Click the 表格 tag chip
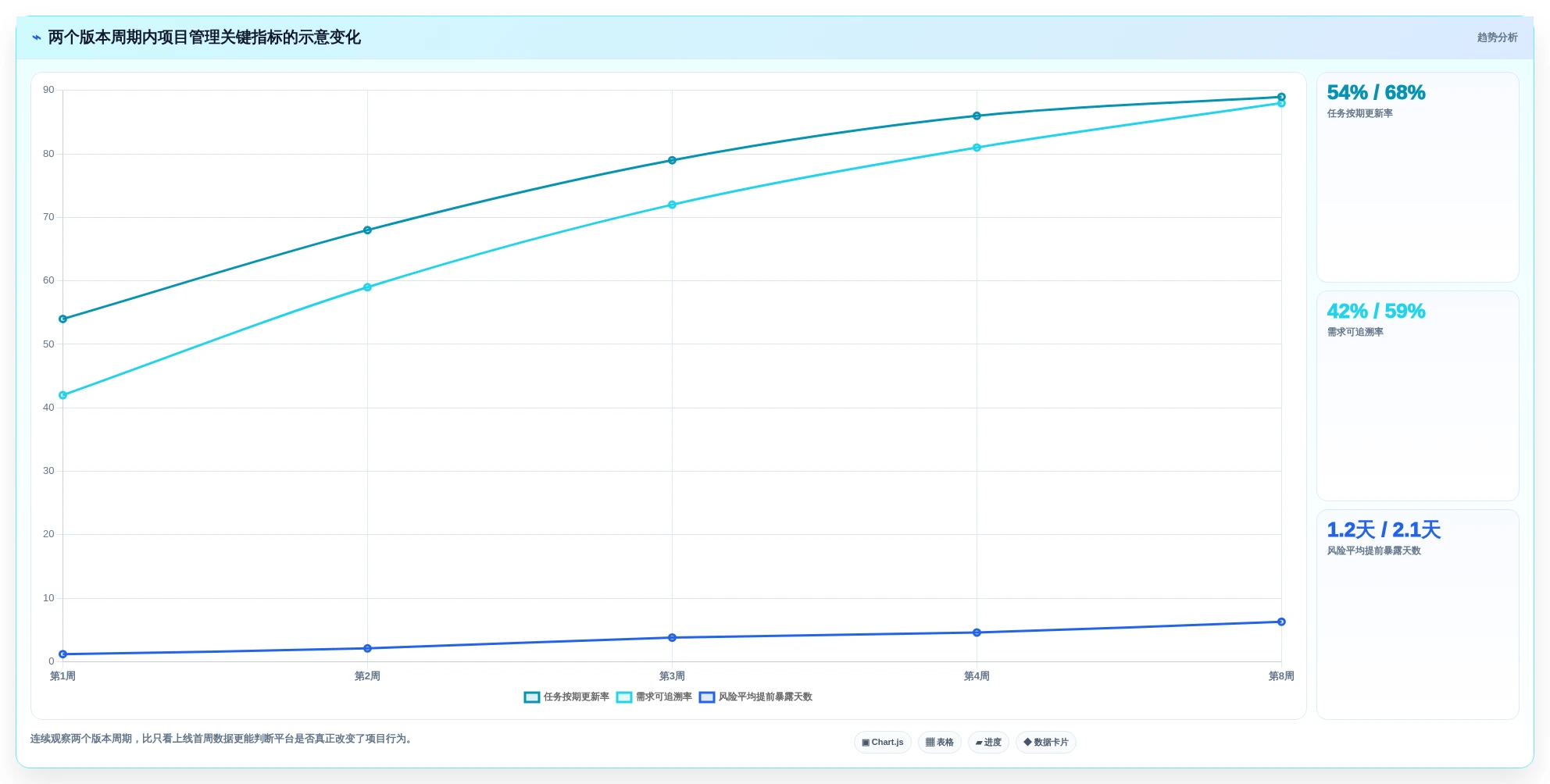Viewport: 1550px width, 784px height. pyautogui.click(x=940, y=743)
